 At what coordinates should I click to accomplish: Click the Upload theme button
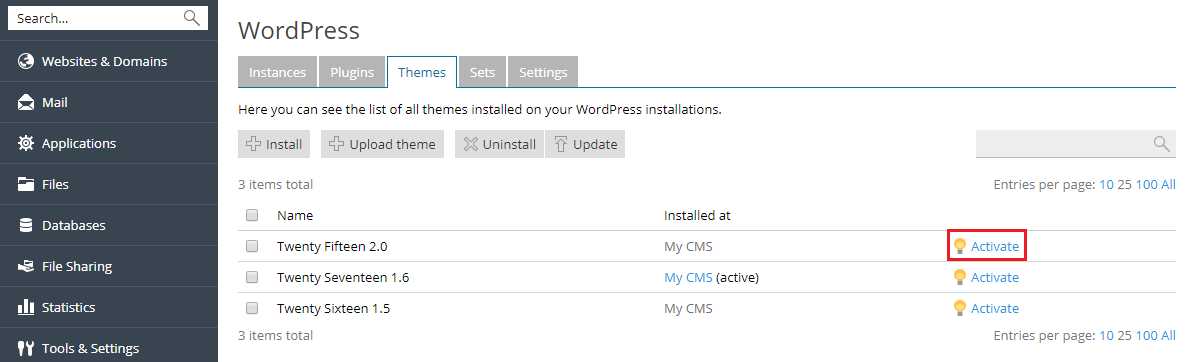(x=382, y=144)
